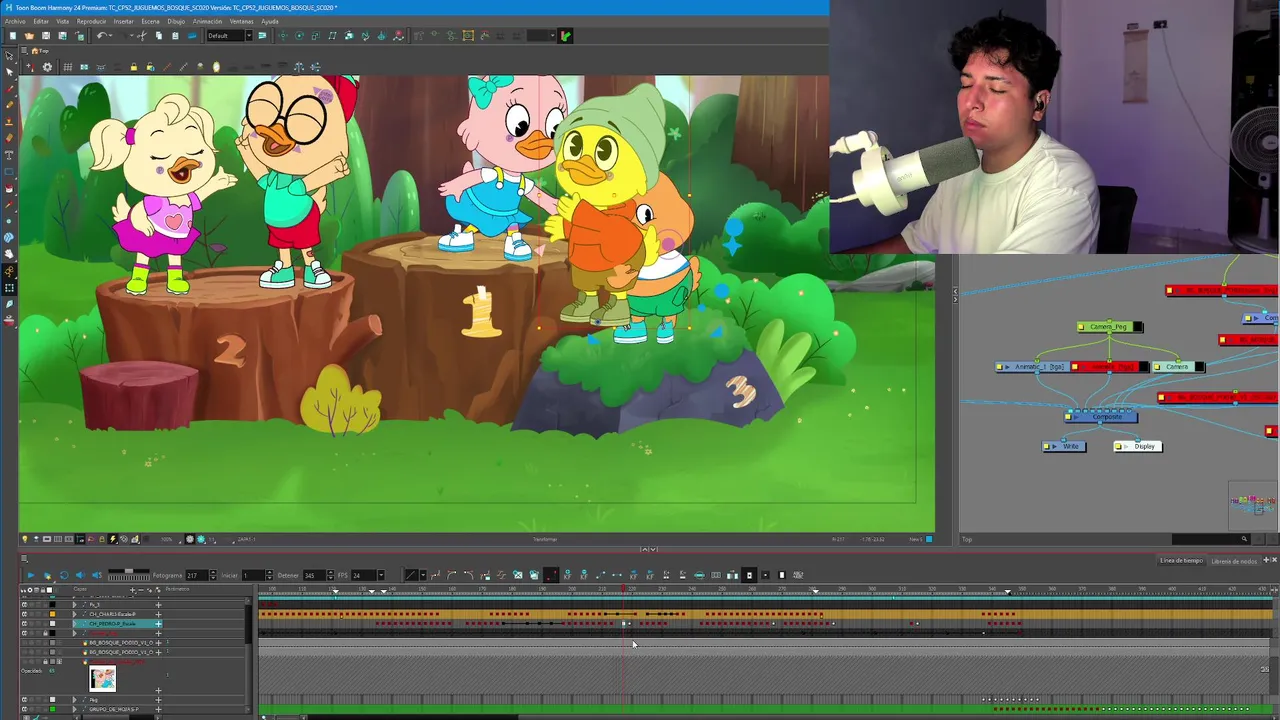The height and width of the screenshot is (720, 1280).
Task: Click the light bulb icon in camera toolbar
Action: click(x=216, y=67)
